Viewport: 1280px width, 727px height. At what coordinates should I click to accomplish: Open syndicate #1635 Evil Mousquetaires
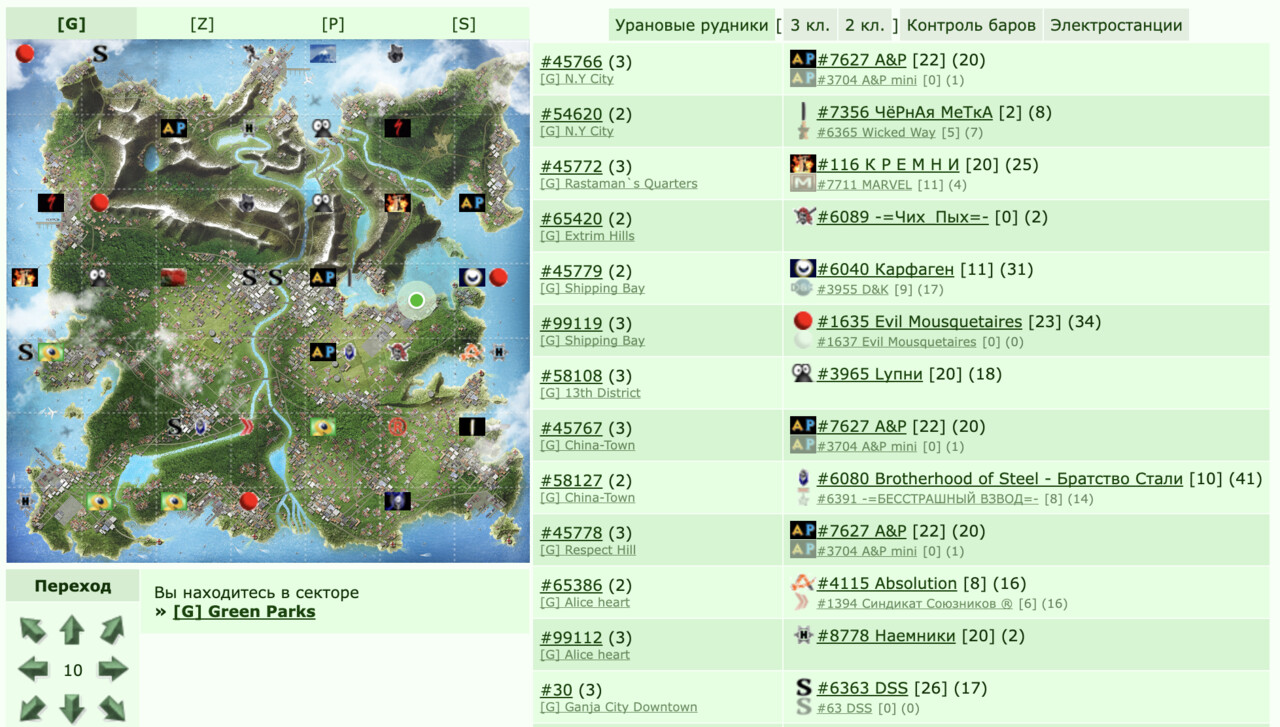[919, 321]
